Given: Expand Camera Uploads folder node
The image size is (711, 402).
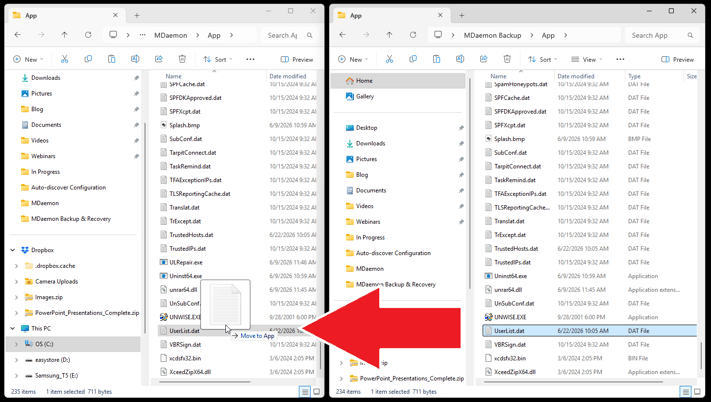Looking at the screenshot, I should [x=17, y=281].
